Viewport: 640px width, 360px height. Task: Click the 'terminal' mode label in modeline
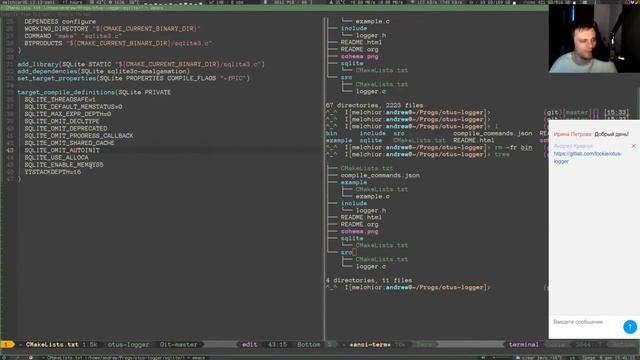point(524,344)
